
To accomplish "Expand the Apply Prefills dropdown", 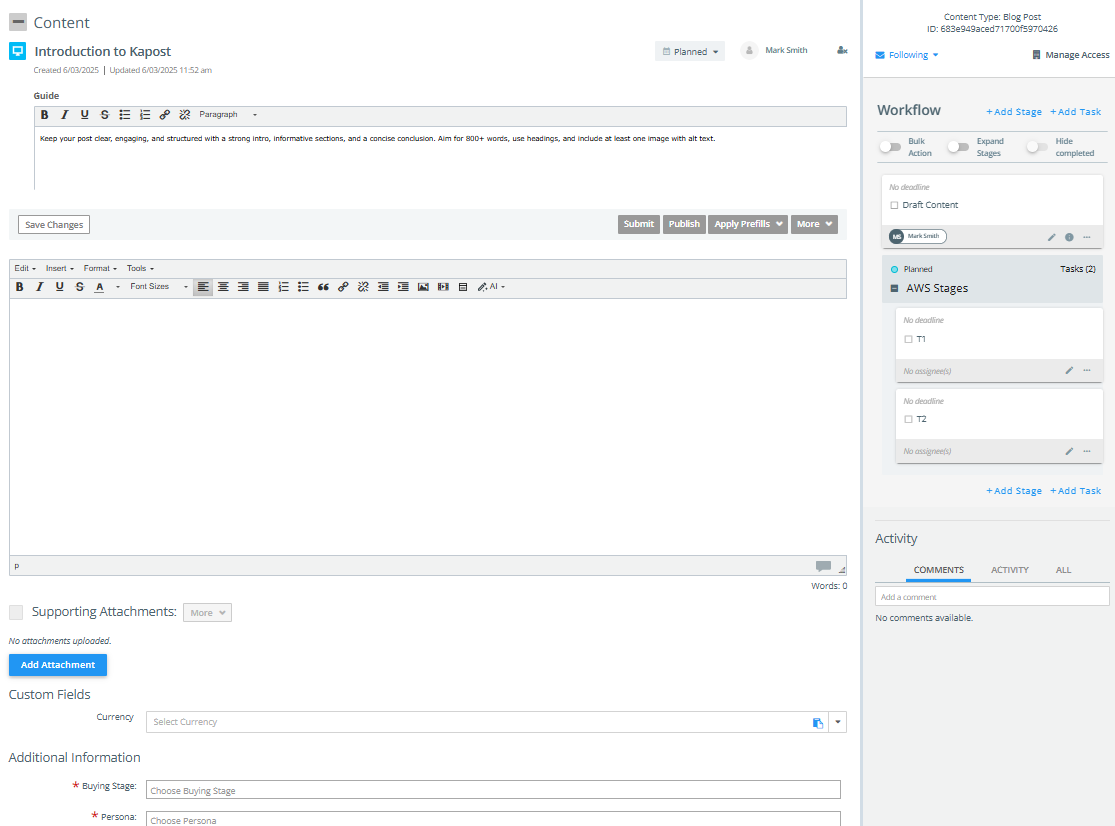I will point(747,224).
